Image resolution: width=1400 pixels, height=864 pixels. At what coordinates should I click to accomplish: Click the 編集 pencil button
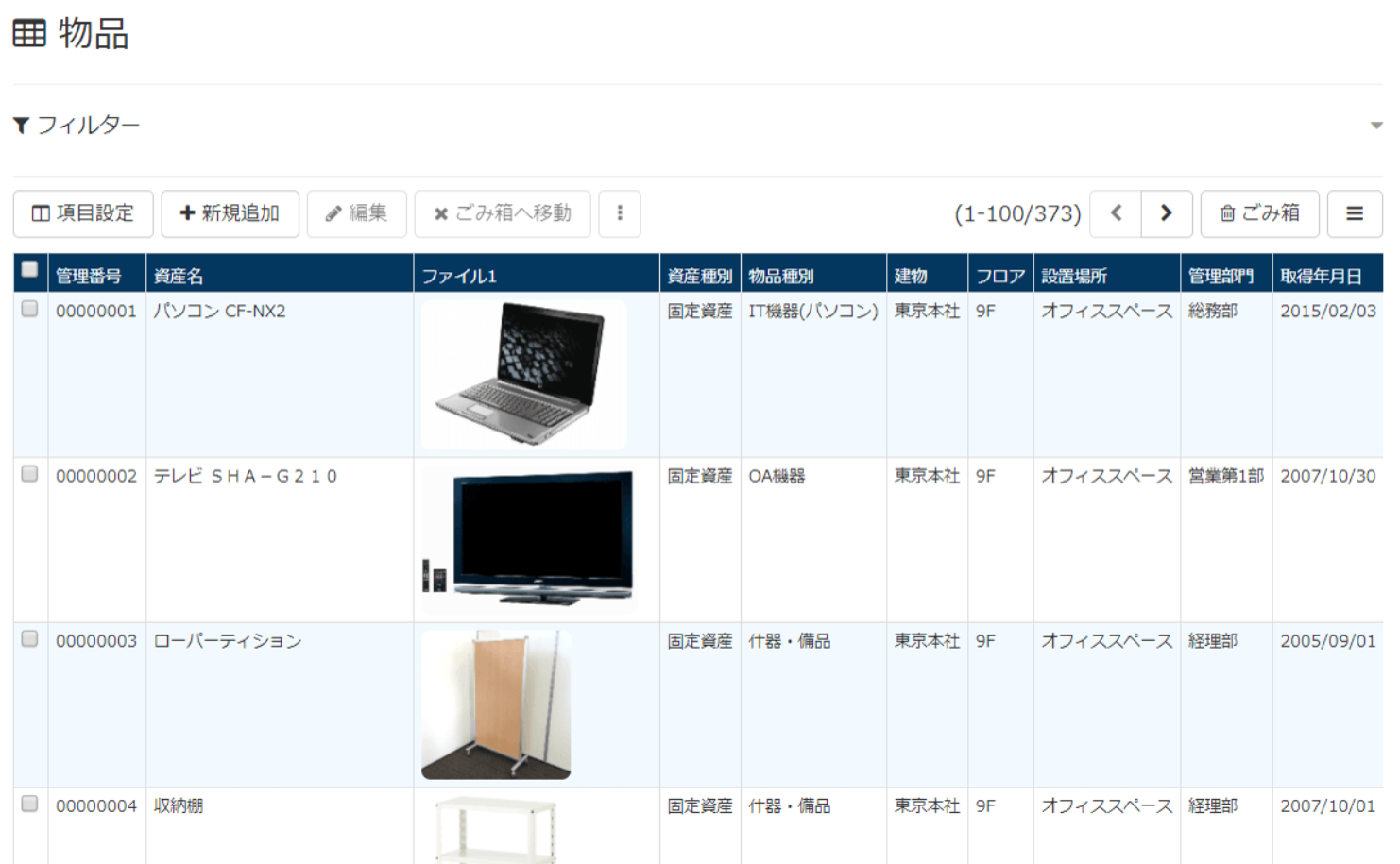[357, 213]
